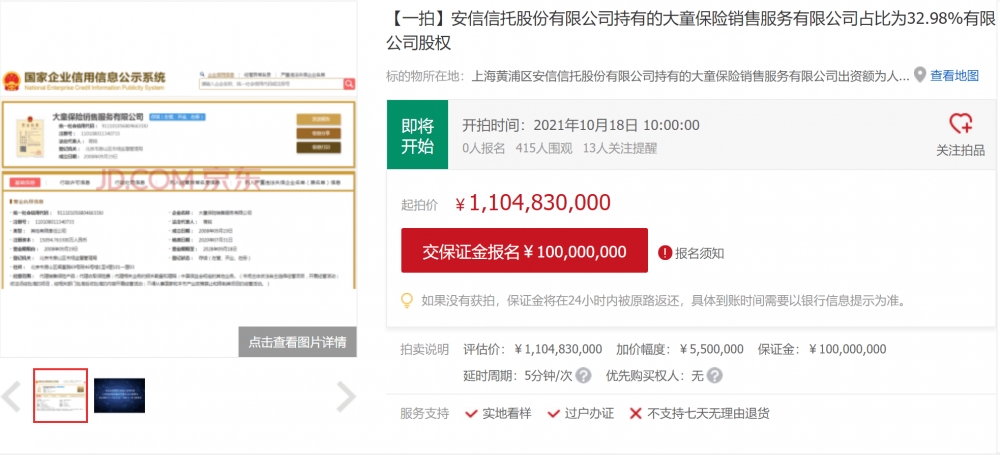Click the 13人关注提醒 count
The image size is (1000, 455).
(620, 149)
